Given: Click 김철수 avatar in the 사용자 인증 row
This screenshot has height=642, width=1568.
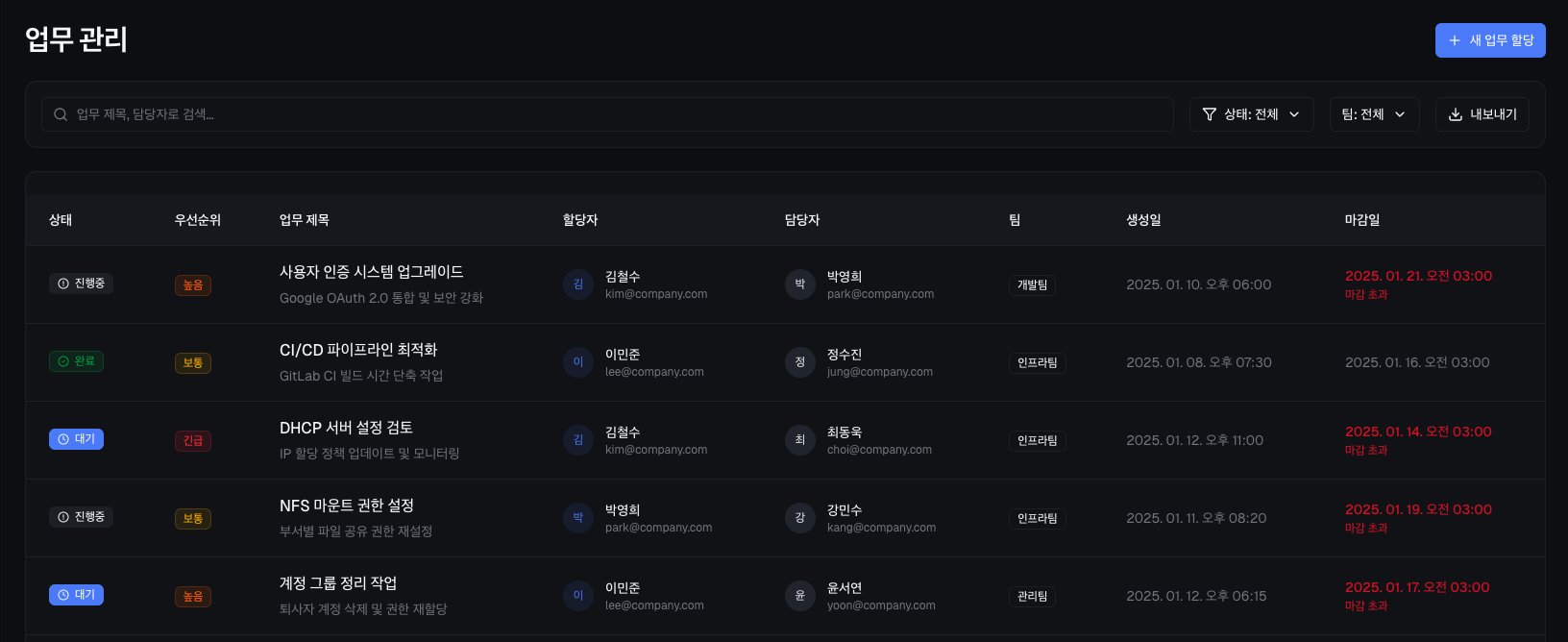Looking at the screenshot, I should (x=578, y=284).
